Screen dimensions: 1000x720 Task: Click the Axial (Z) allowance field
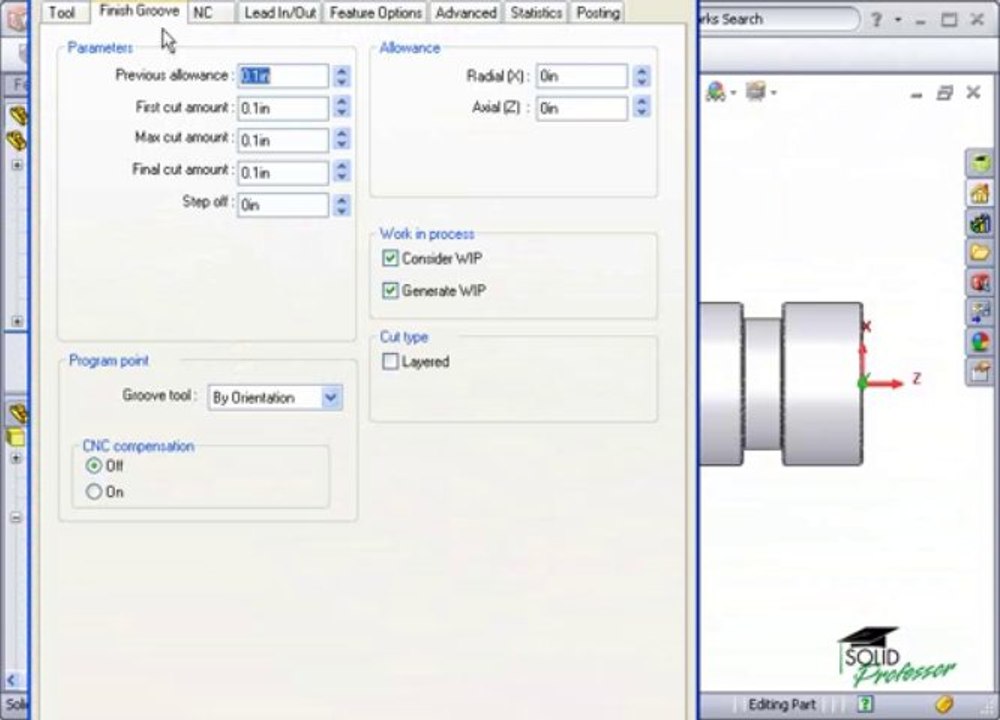pyautogui.click(x=582, y=108)
